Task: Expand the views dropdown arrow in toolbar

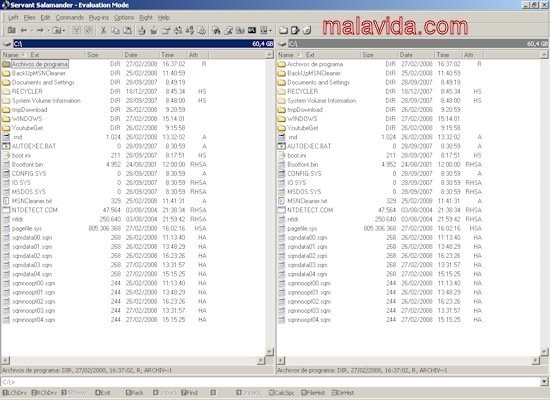Action: tap(270, 31)
